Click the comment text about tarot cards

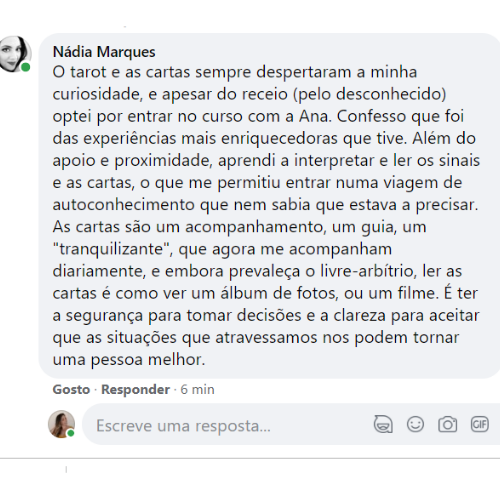(x=266, y=216)
